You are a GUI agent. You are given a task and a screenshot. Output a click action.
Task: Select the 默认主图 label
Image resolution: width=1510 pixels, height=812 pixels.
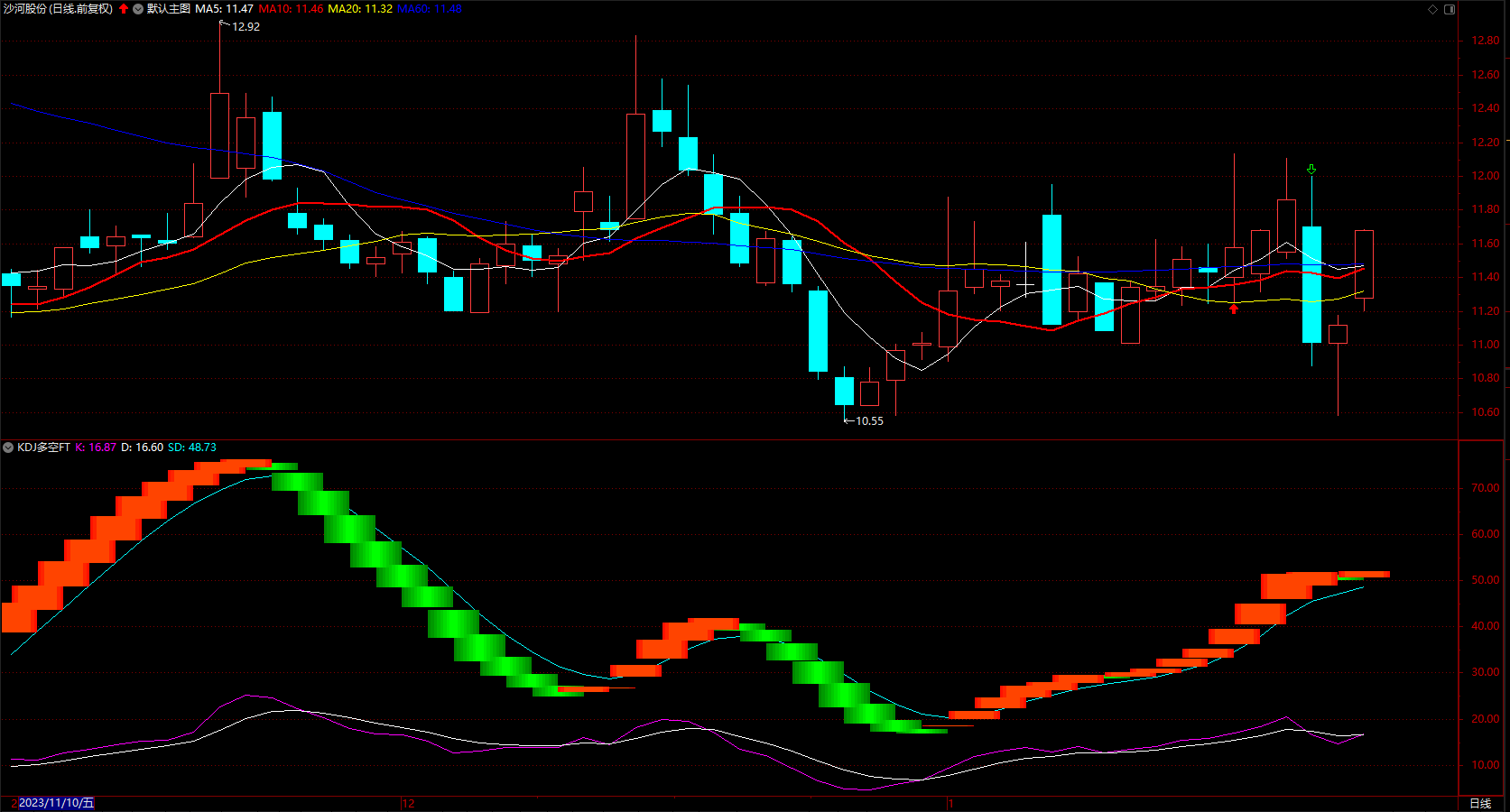coord(169,9)
